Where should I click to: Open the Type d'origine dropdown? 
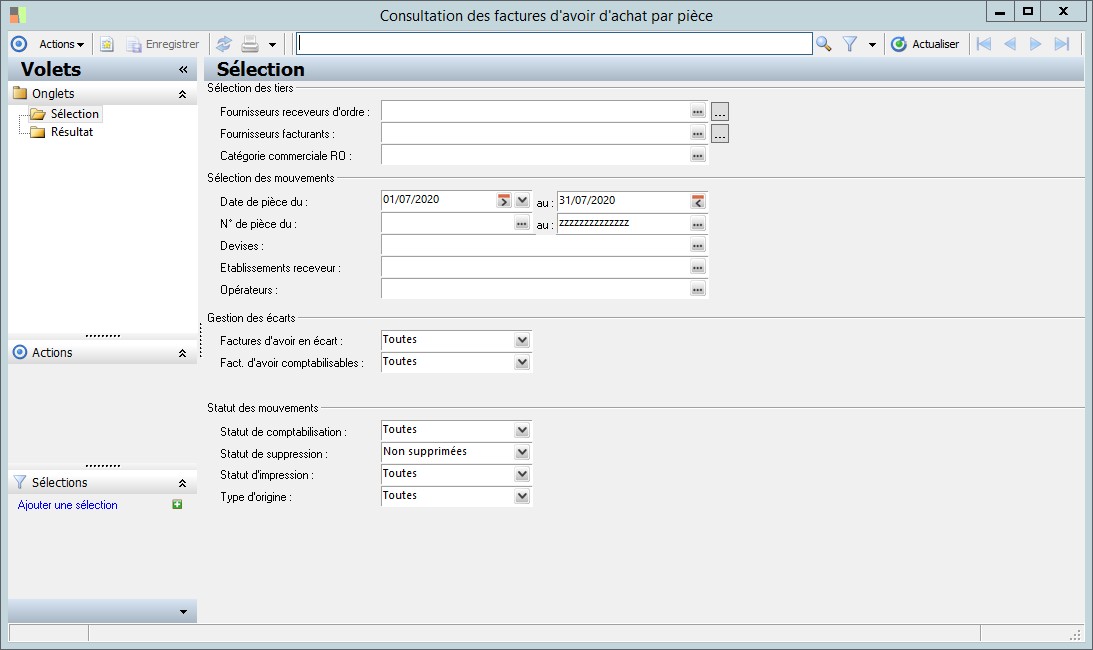tap(522, 497)
